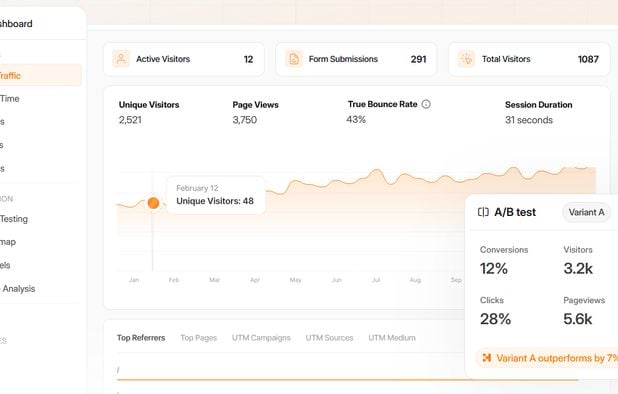Image resolution: width=618 pixels, height=394 pixels.
Task: Click the Total Visitors cursor icon
Action: pos(466,59)
